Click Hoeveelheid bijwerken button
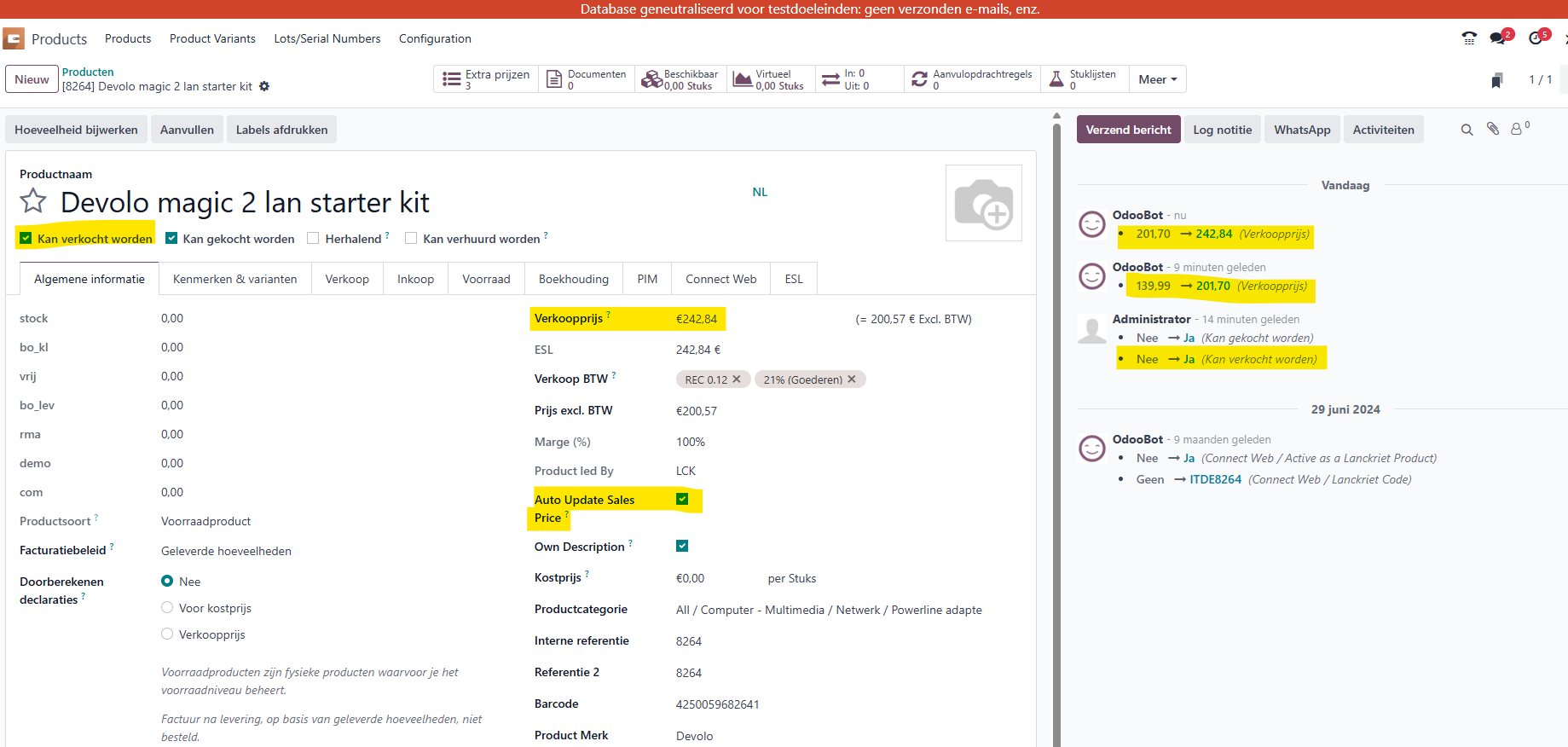1568x747 pixels. click(76, 130)
